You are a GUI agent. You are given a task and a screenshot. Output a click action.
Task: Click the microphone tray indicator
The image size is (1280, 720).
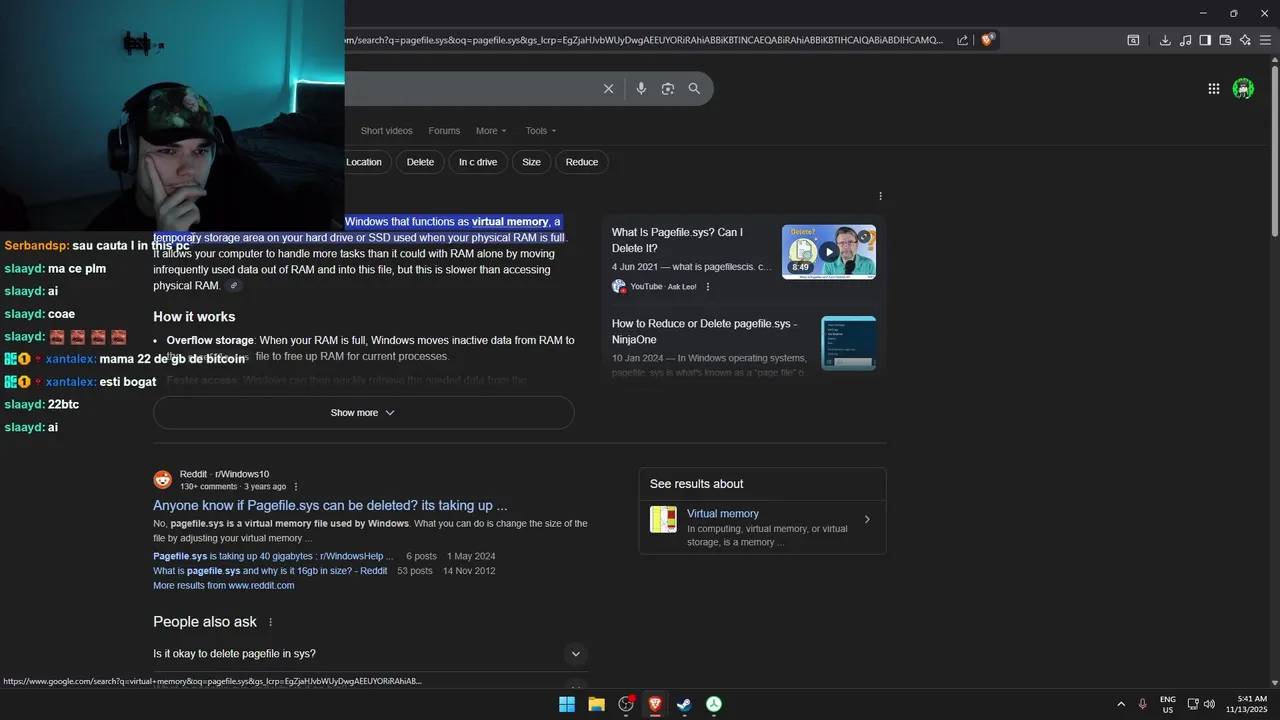(x=1142, y=704)
